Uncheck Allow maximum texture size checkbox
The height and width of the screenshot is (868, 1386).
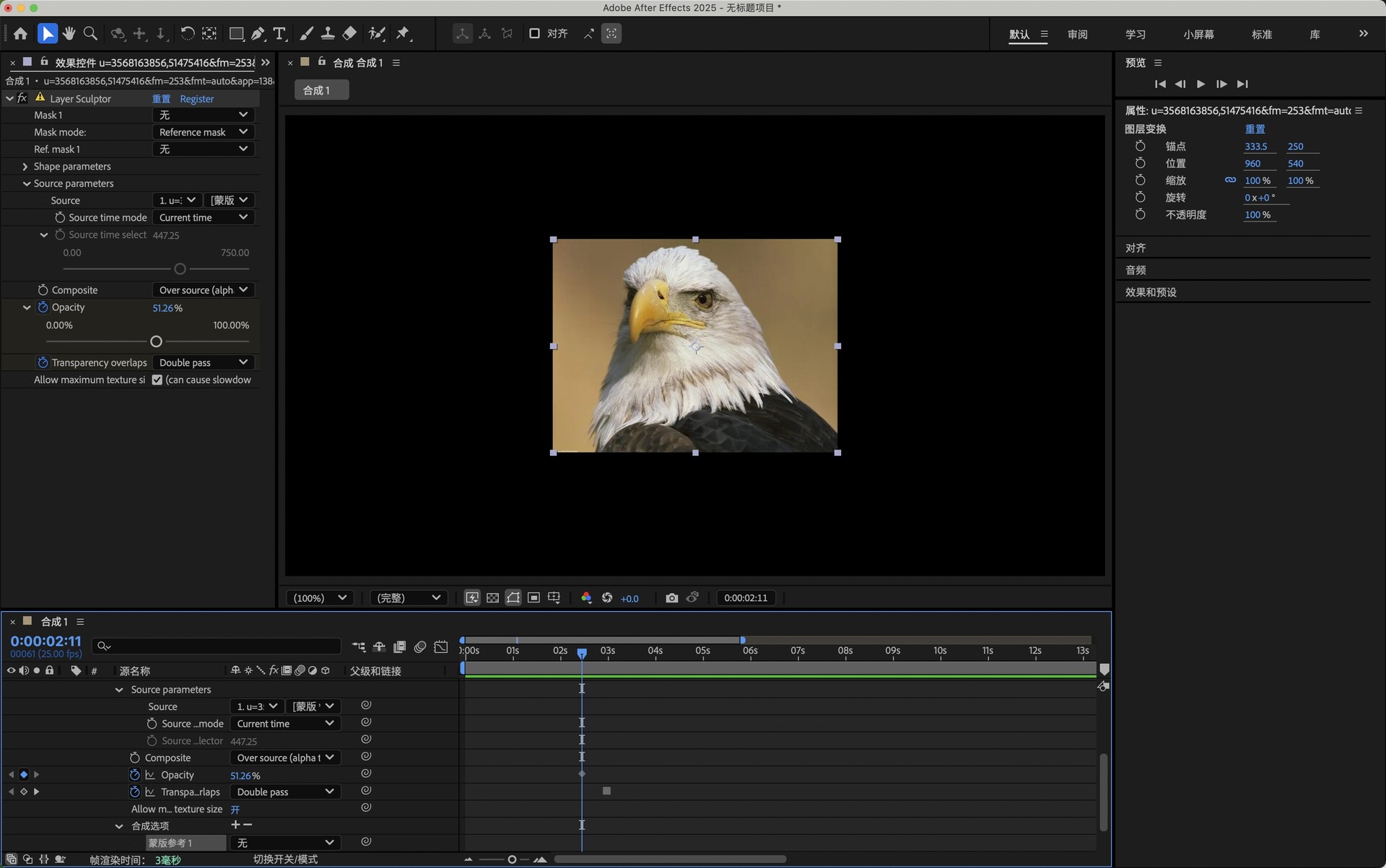[157, 380]
